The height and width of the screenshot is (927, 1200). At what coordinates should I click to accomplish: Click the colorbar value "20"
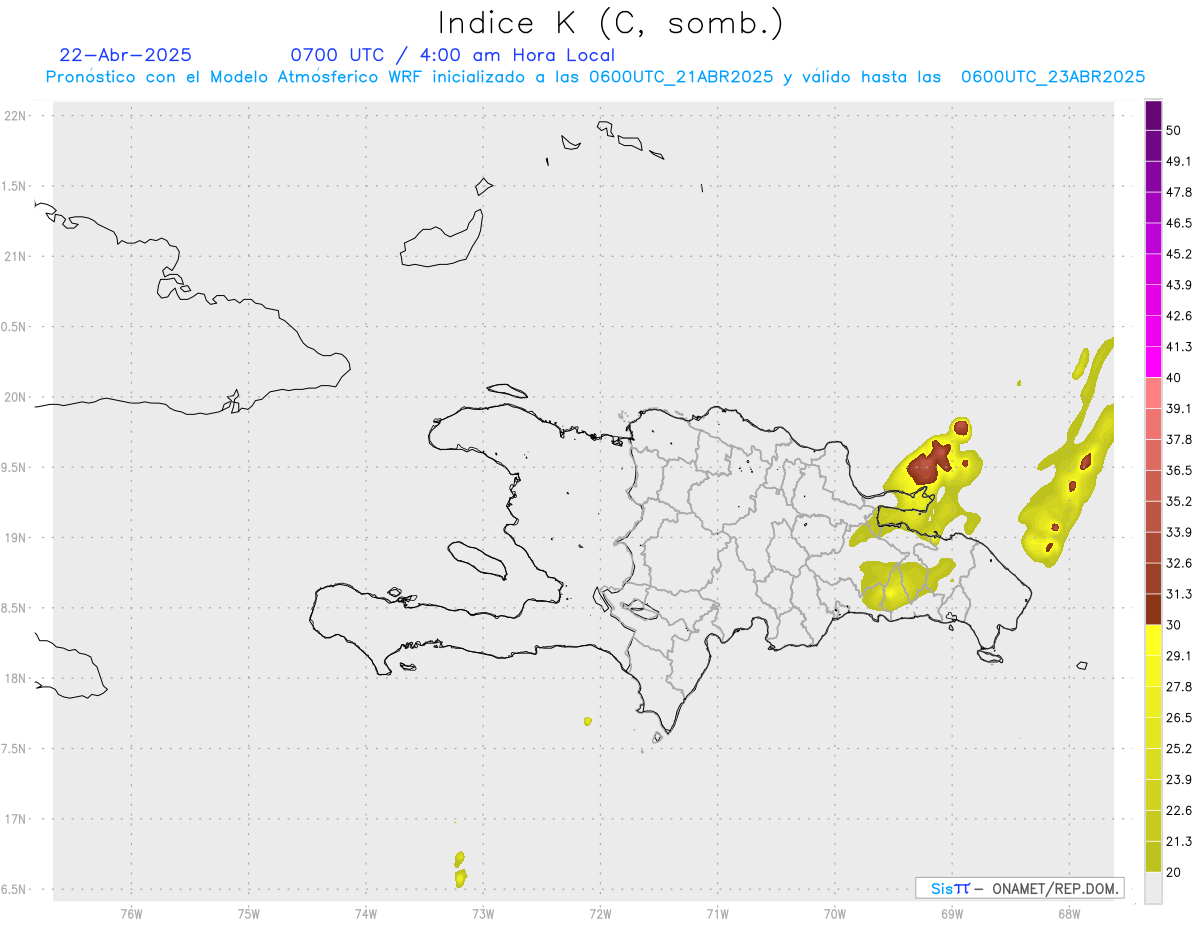click(x=1174, y=872)
